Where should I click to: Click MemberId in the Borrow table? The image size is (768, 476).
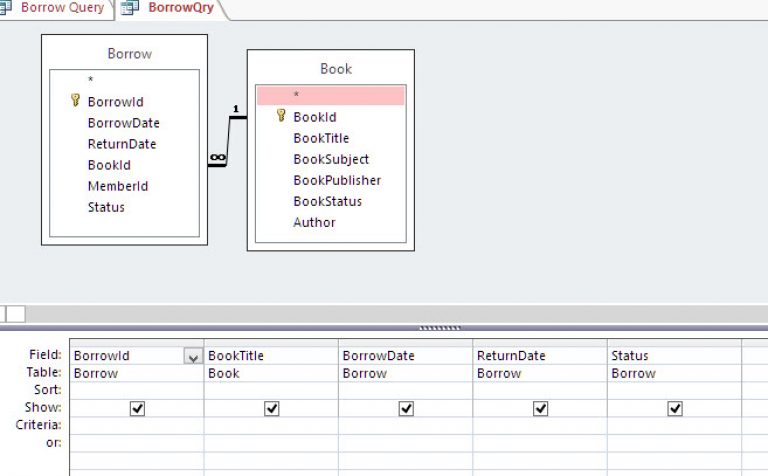point(117,186)
